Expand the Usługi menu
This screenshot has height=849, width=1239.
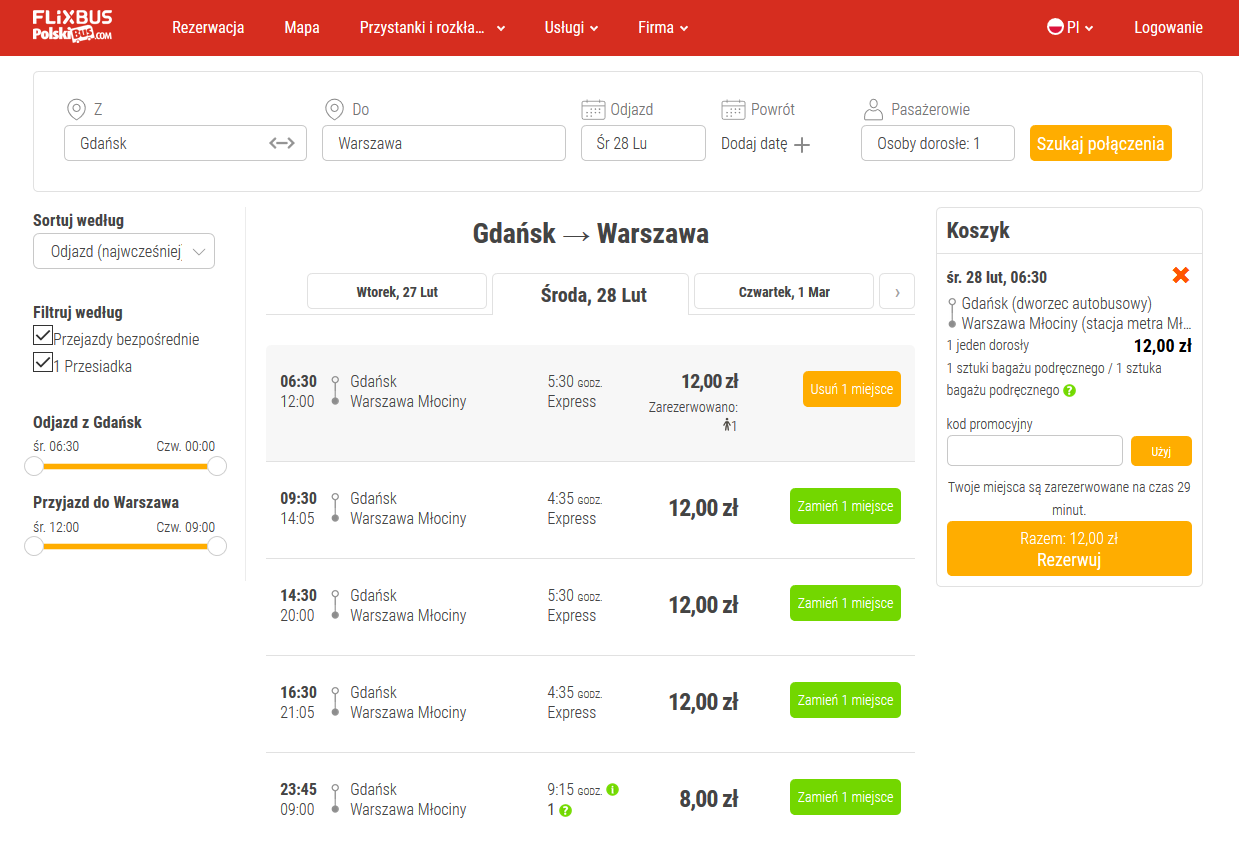571,28
